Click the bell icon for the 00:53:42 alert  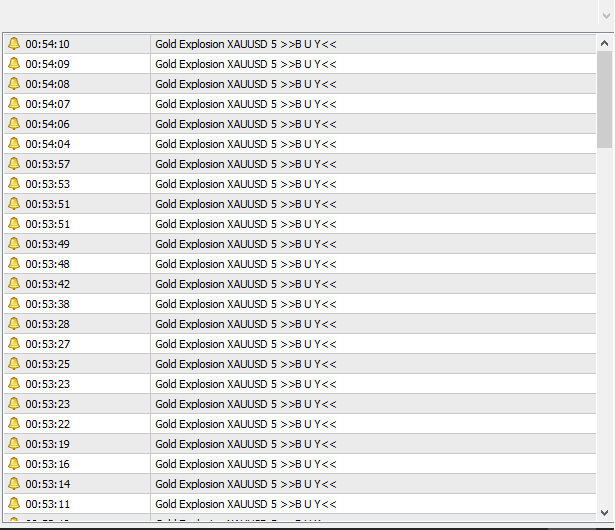point(14,284)
